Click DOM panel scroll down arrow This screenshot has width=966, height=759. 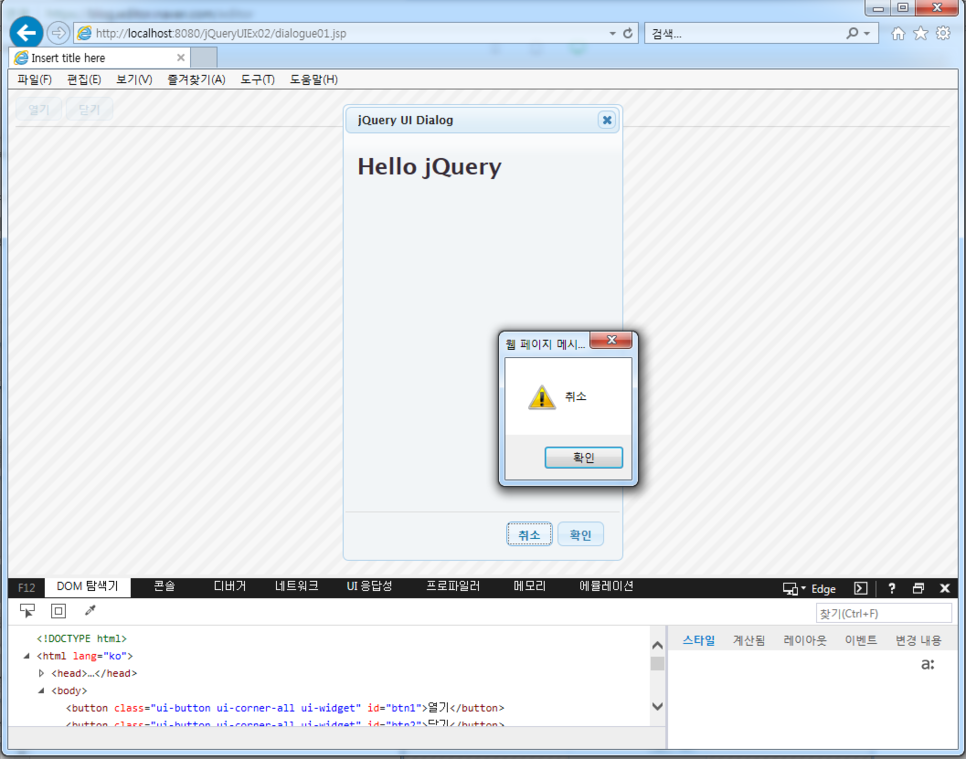(x=657, y=706)
